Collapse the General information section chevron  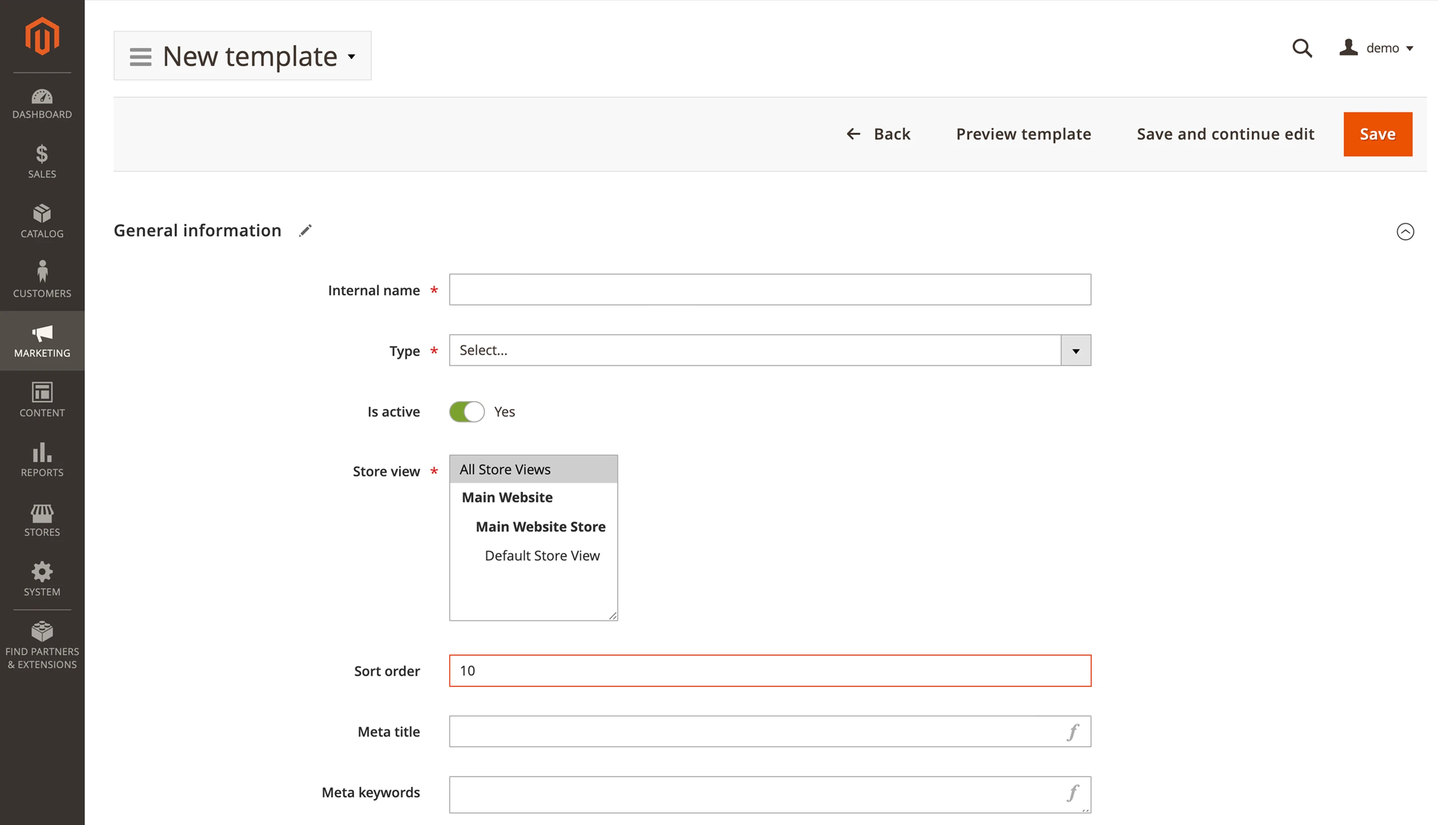pyautogui.click(x=1405, y=231)
